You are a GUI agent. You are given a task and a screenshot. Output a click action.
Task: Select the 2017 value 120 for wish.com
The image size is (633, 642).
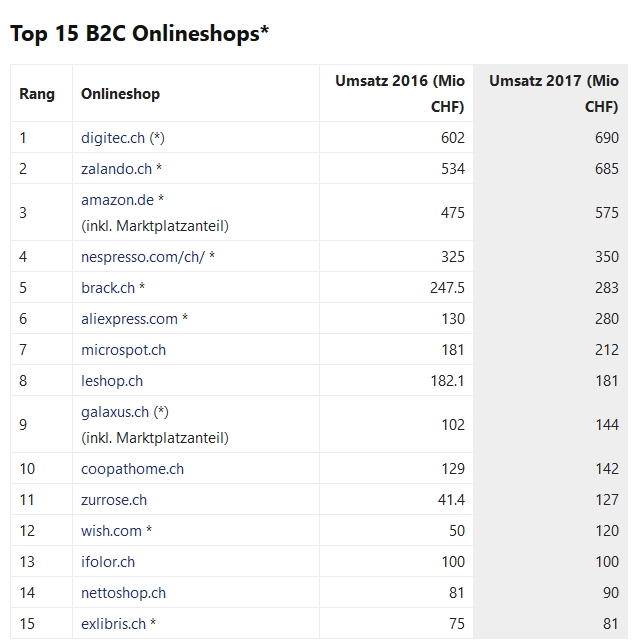607,531
